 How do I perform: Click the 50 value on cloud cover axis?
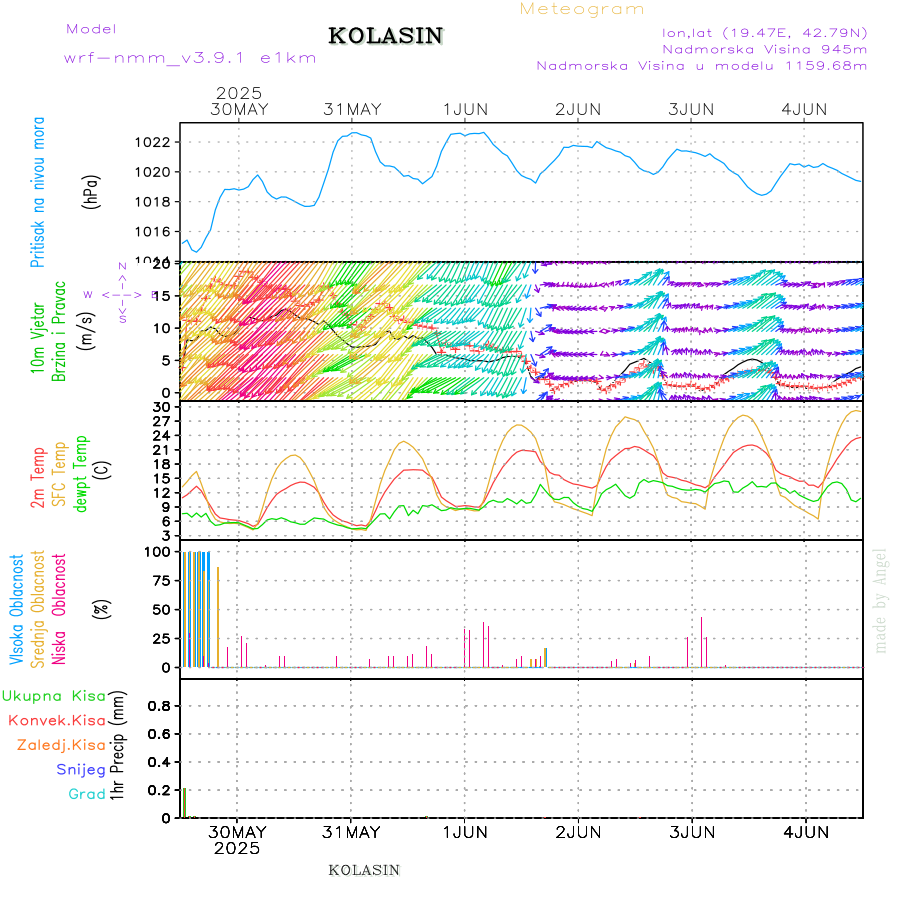pos(161,610)
